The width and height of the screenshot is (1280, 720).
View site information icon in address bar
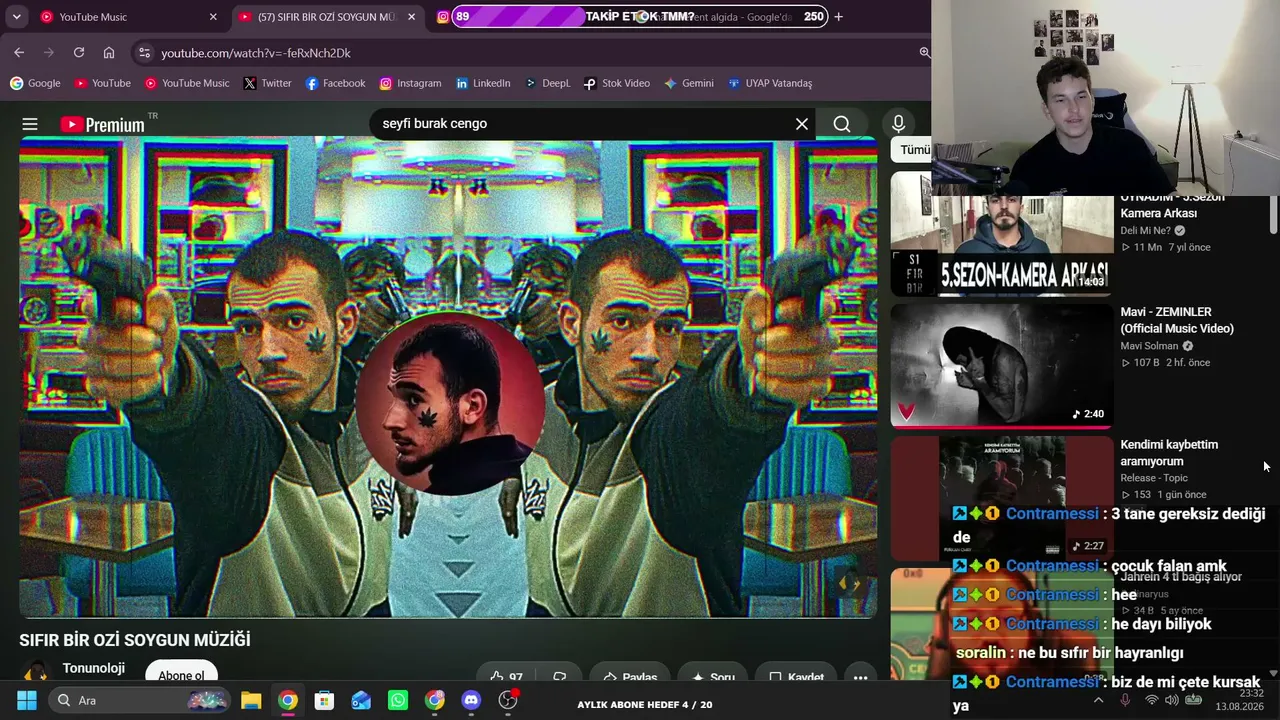click(x=144, y=53)
